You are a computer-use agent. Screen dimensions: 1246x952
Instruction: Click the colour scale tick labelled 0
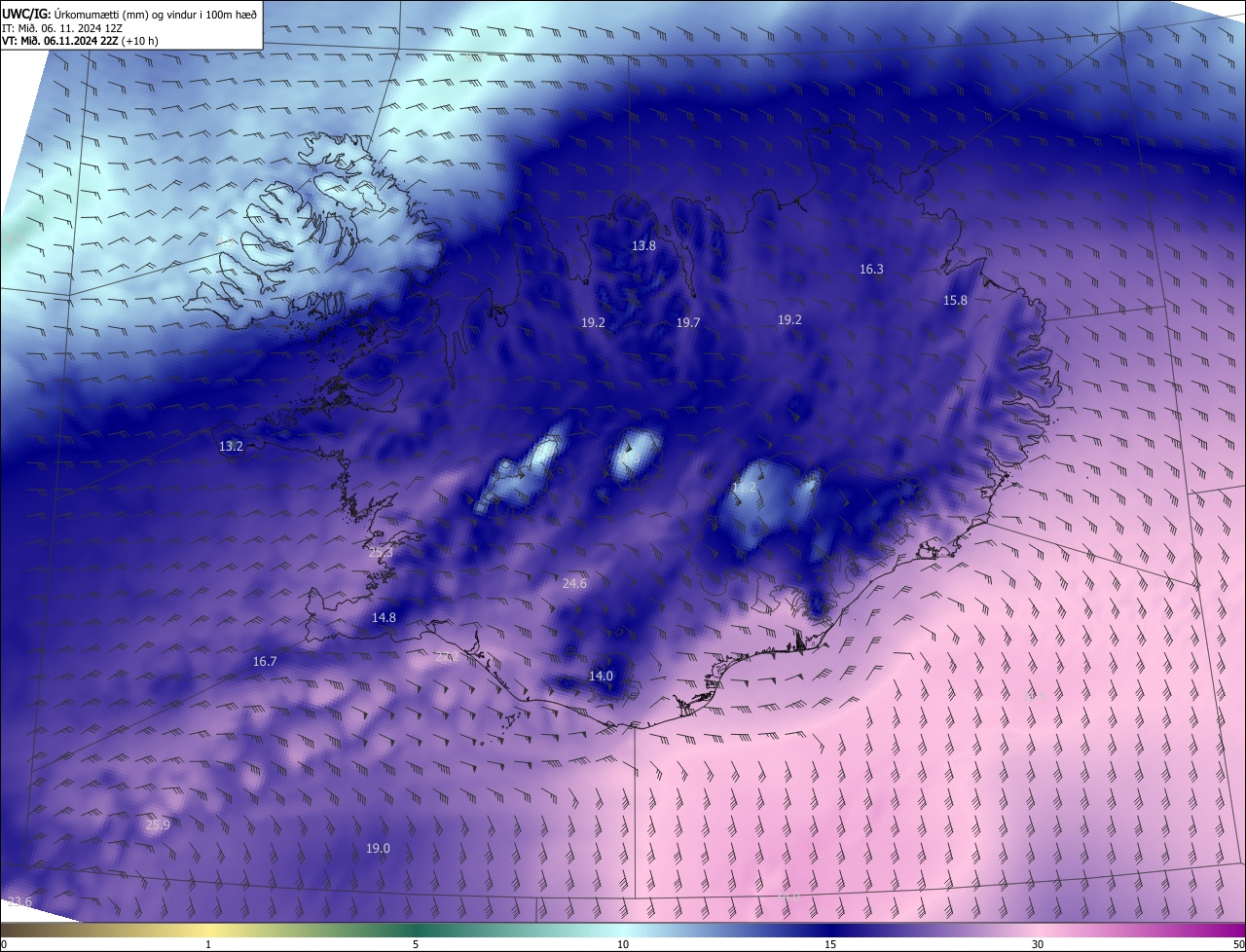click(x=4, y=944)
